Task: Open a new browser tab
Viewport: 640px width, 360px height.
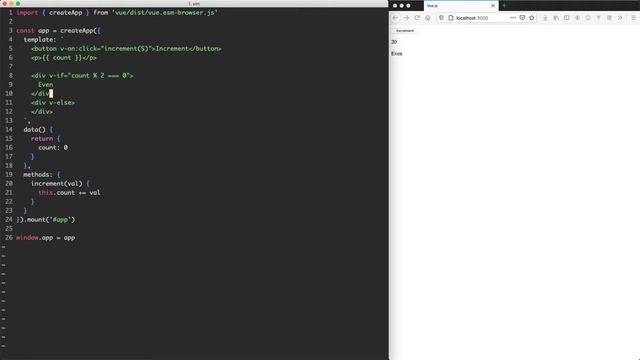Action: [504, 6]
